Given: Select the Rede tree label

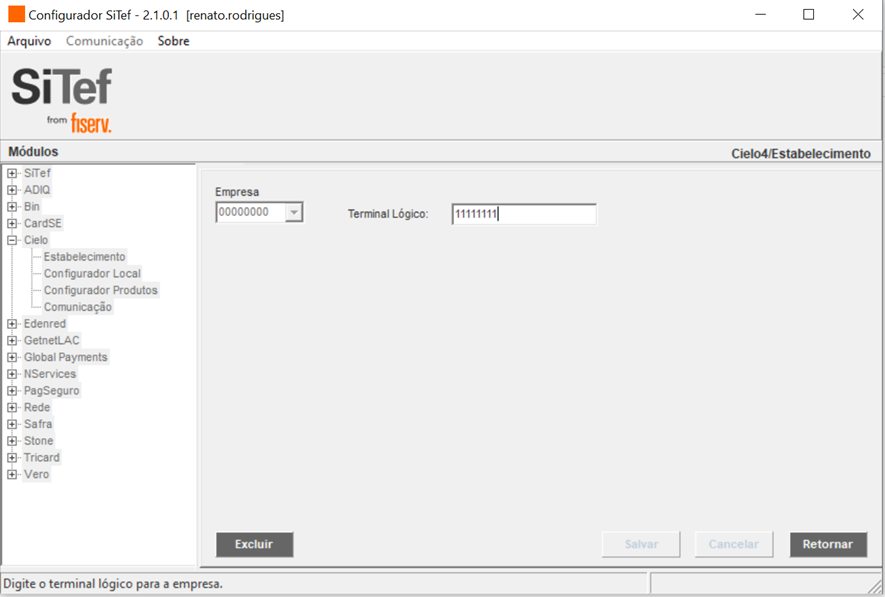Looking at the screenshot, I should tap(37, 407).
